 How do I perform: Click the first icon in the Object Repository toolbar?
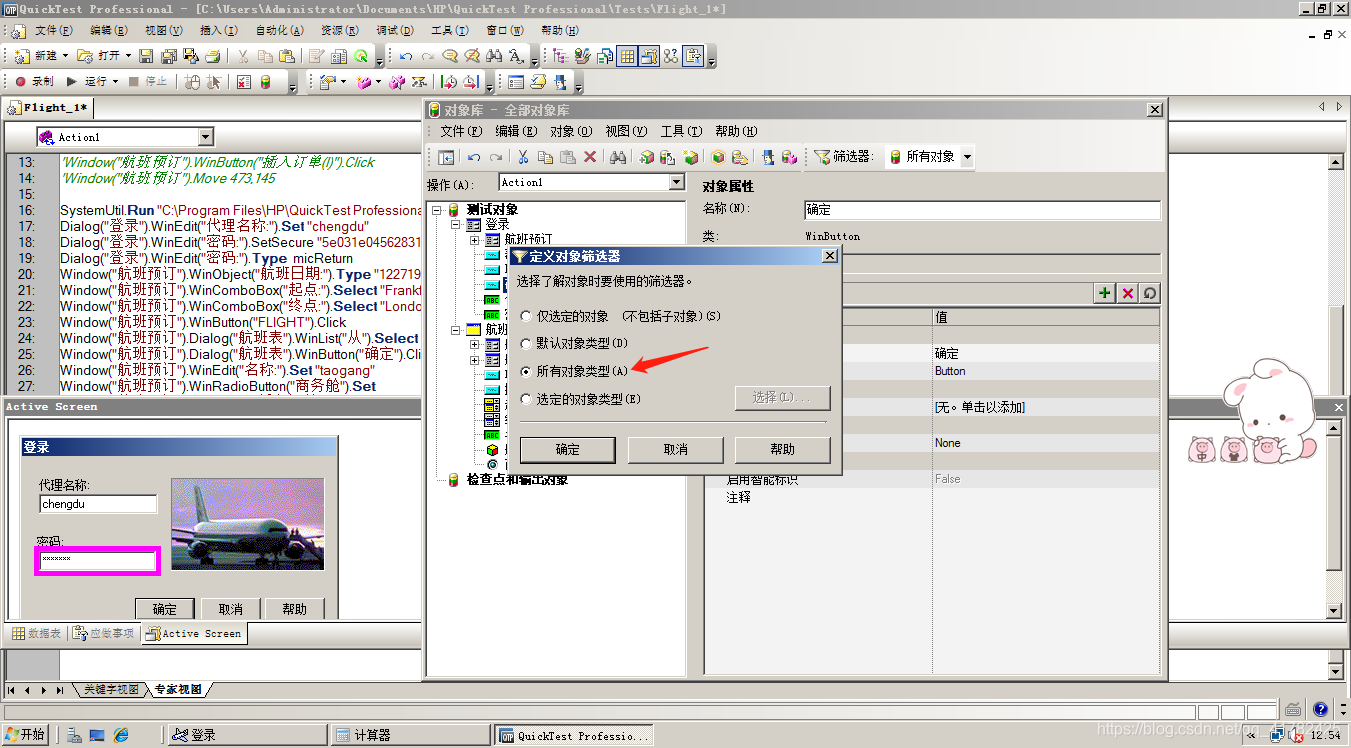point(446,157)
